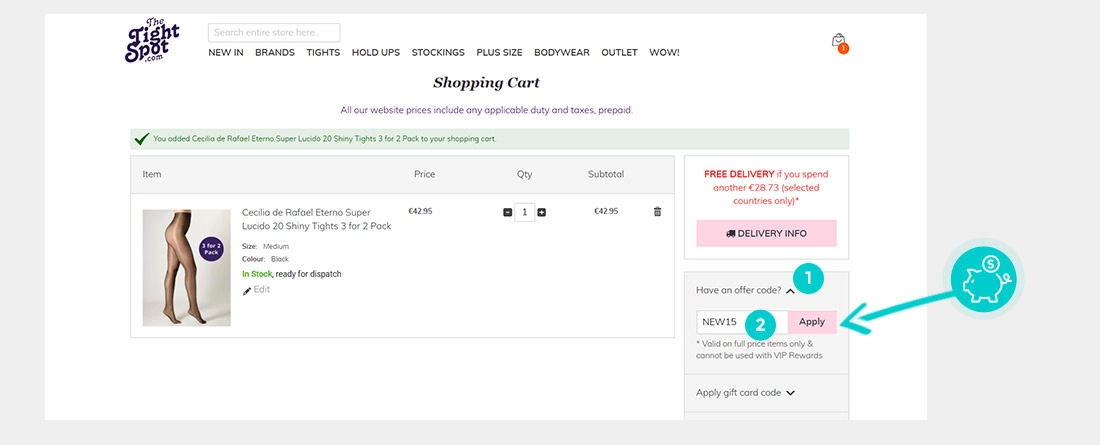Click the Shopping Cart heading

[x=486, y=83]
